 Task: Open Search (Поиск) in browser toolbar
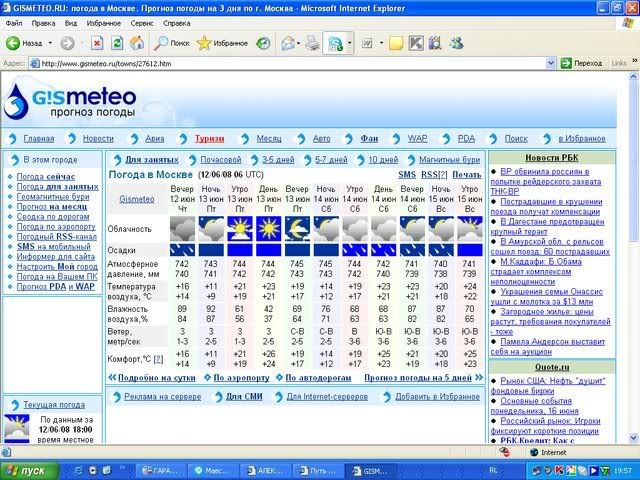[171, 43]
